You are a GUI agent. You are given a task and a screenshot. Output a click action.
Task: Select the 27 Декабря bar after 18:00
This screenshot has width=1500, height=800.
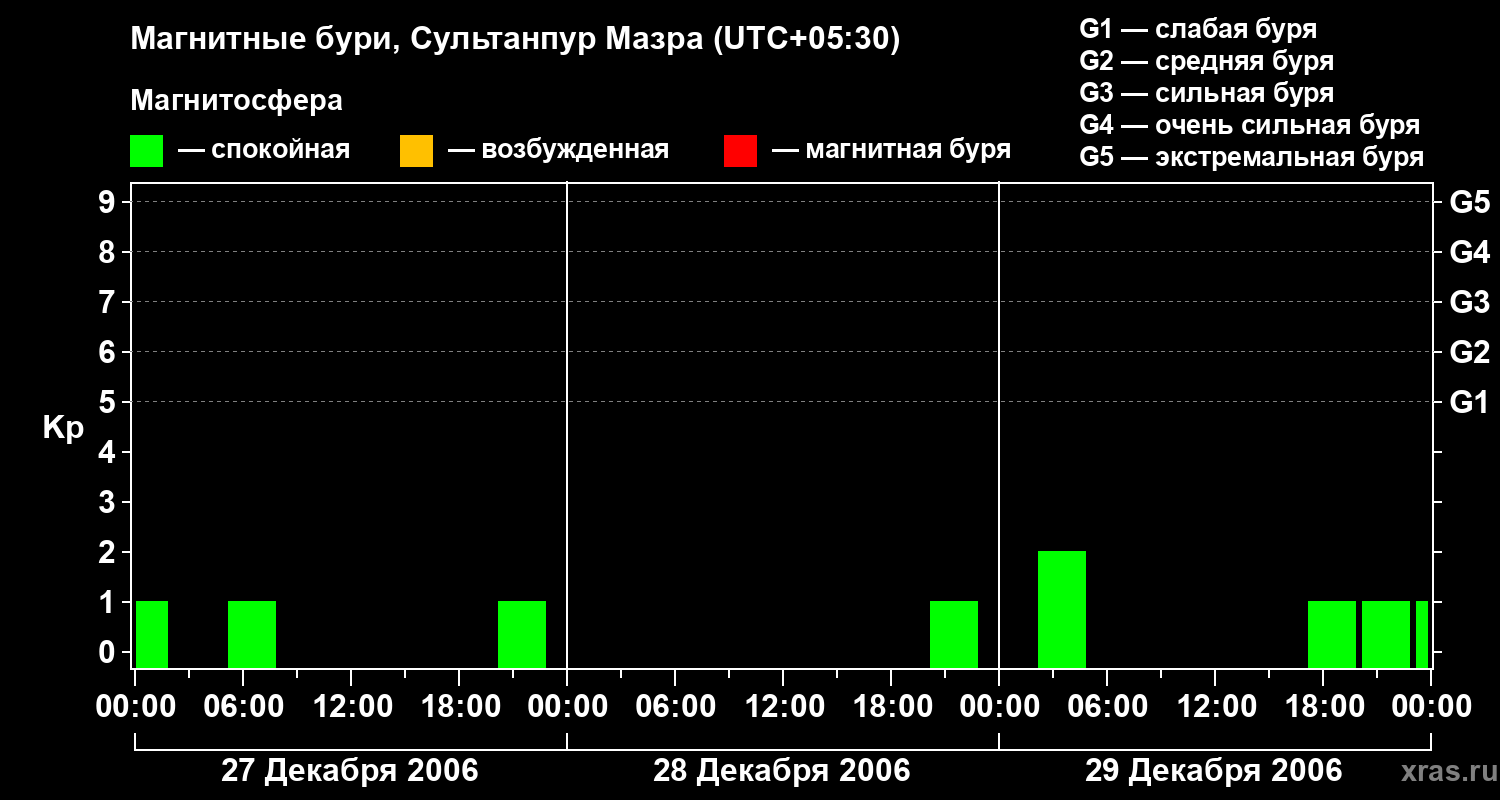coord(522,634)
